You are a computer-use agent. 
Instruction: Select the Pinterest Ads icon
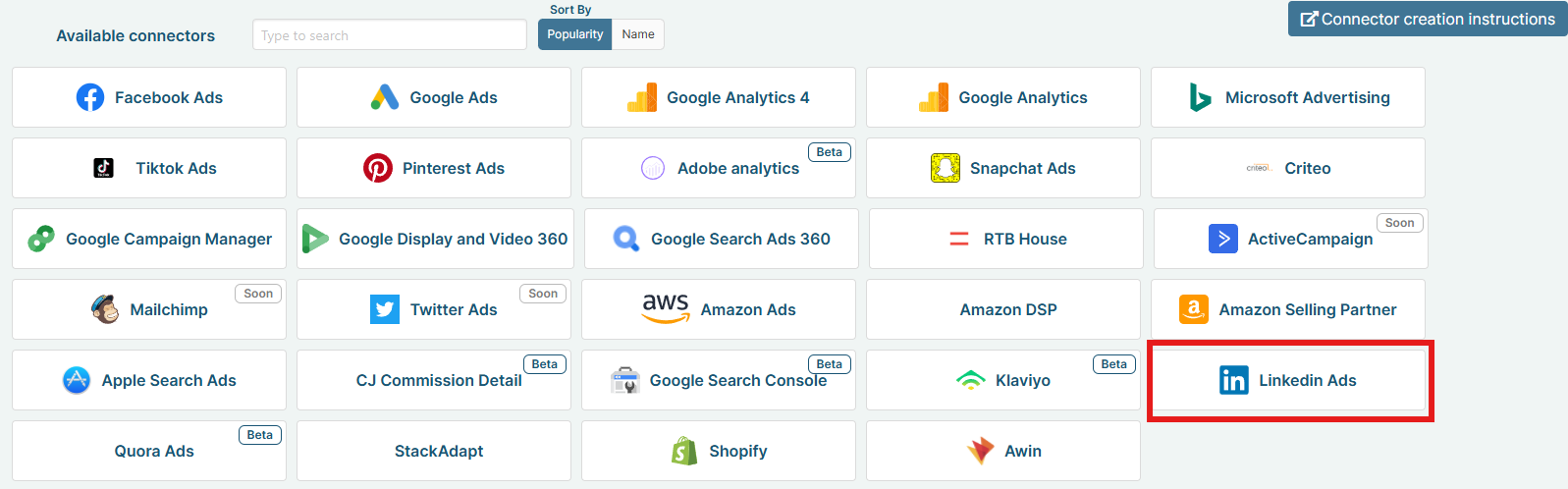pyautogui.click(x=378, y=168)
